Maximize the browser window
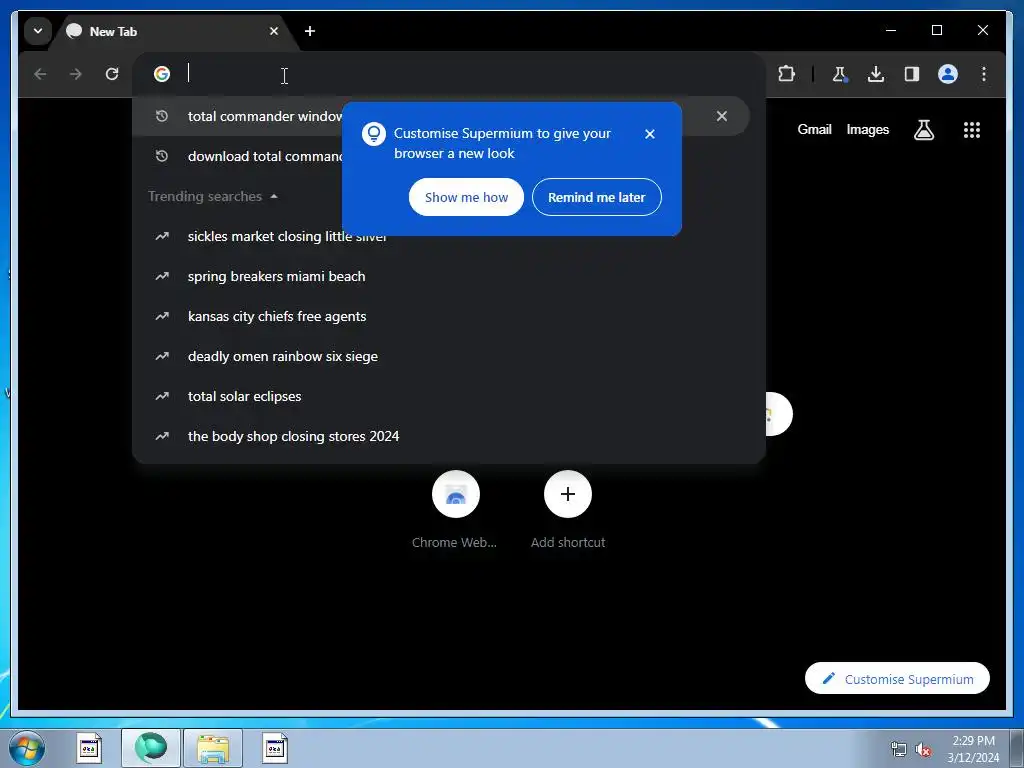The width and height of the screenshot is (1024, 768). (936, 31)
